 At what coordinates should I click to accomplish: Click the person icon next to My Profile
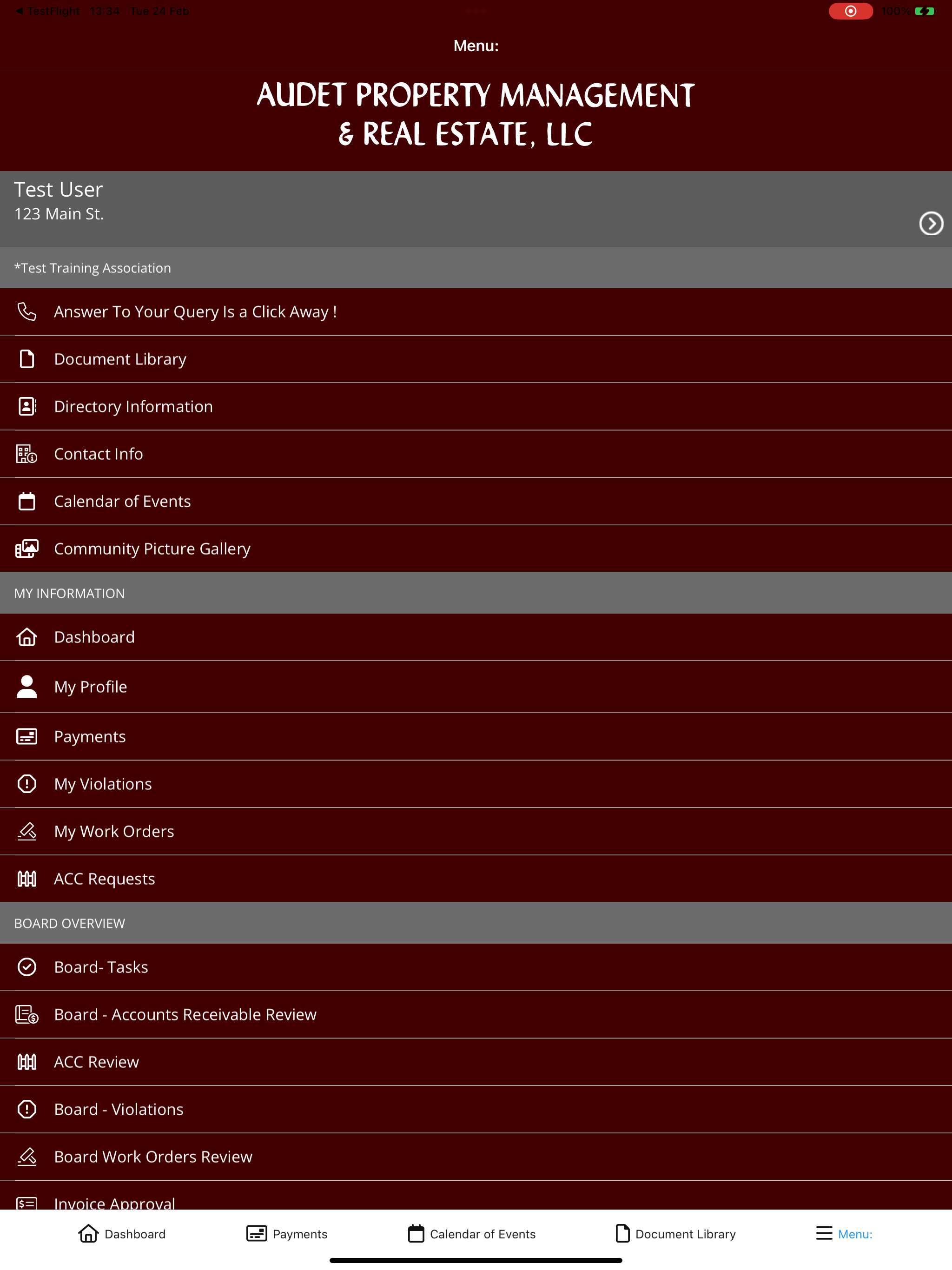pyautogui.click(x=27, y=687)
